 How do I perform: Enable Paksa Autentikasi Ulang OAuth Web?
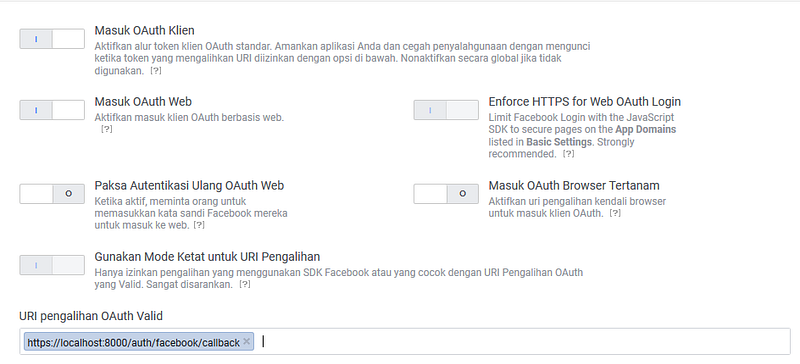52,194
